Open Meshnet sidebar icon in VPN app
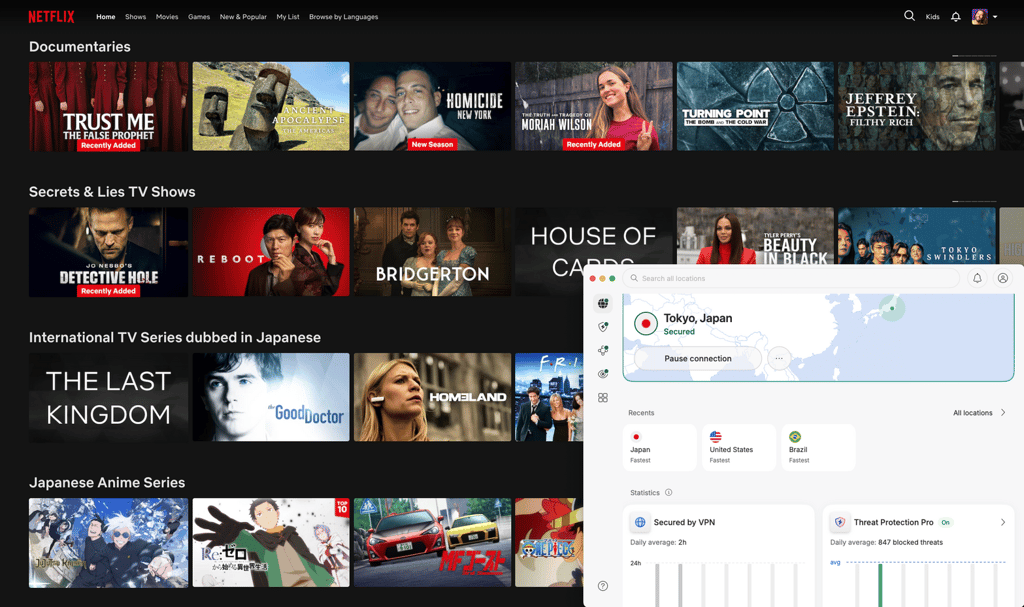1024x607 pixels. (603, 350)
